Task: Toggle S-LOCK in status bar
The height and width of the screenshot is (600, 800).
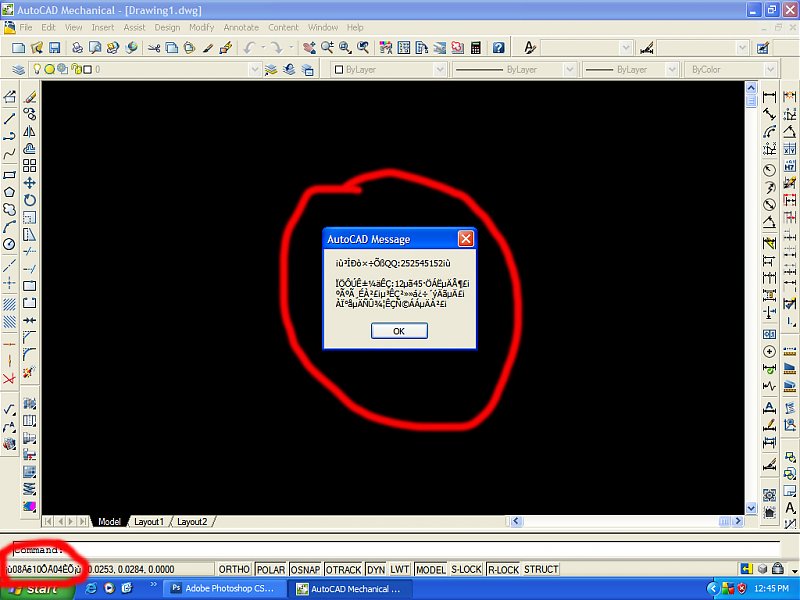Action: click(466, 569)
